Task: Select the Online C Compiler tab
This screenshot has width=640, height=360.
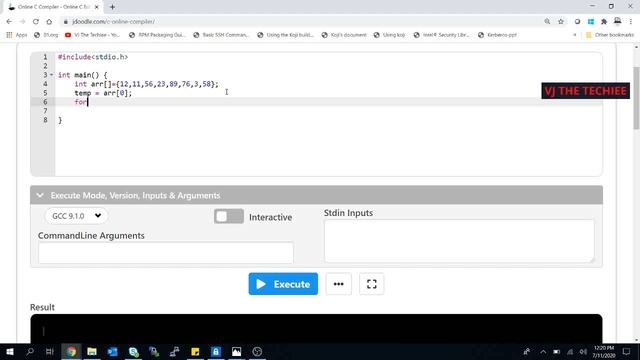Action: (53, 7)
